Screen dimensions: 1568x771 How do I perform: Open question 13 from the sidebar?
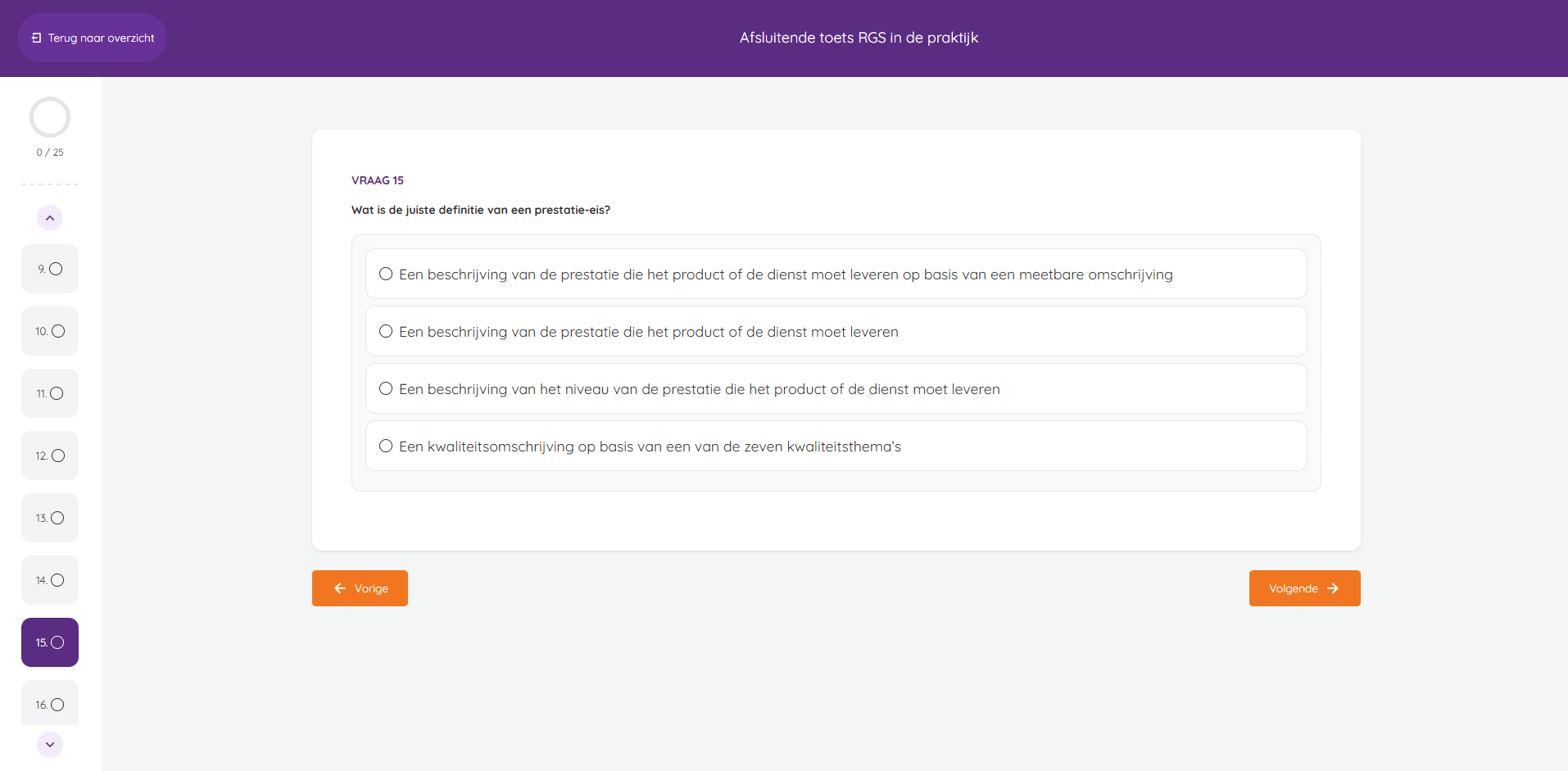(x=50, y=518)
